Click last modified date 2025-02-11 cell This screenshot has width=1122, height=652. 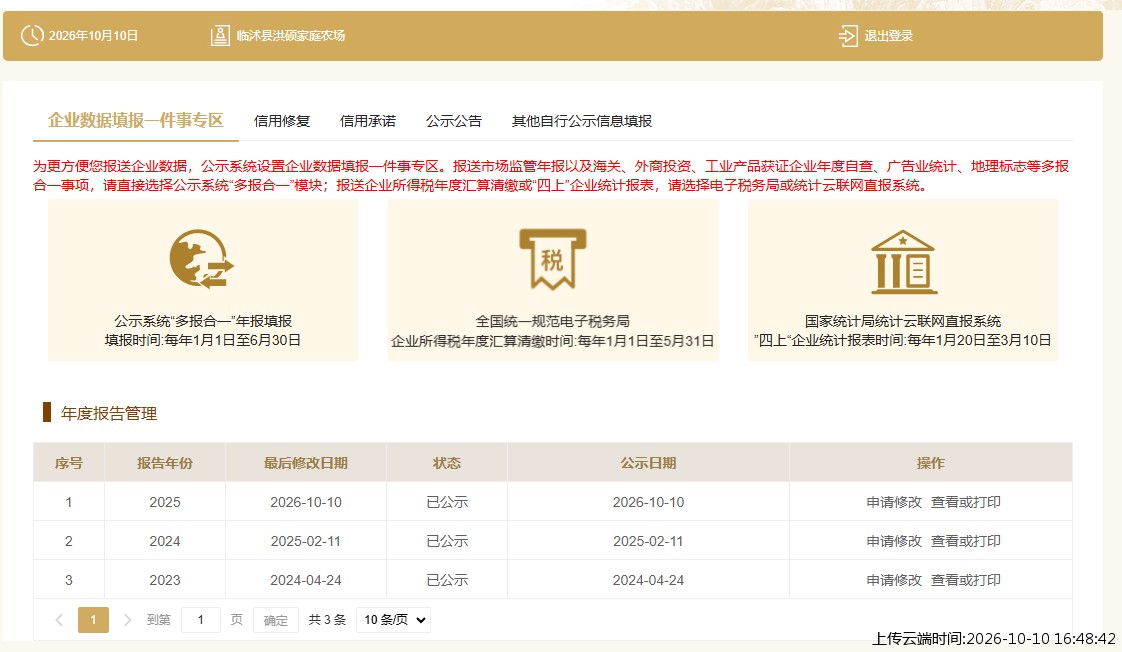pyautogui.click(x=306, y=541)
